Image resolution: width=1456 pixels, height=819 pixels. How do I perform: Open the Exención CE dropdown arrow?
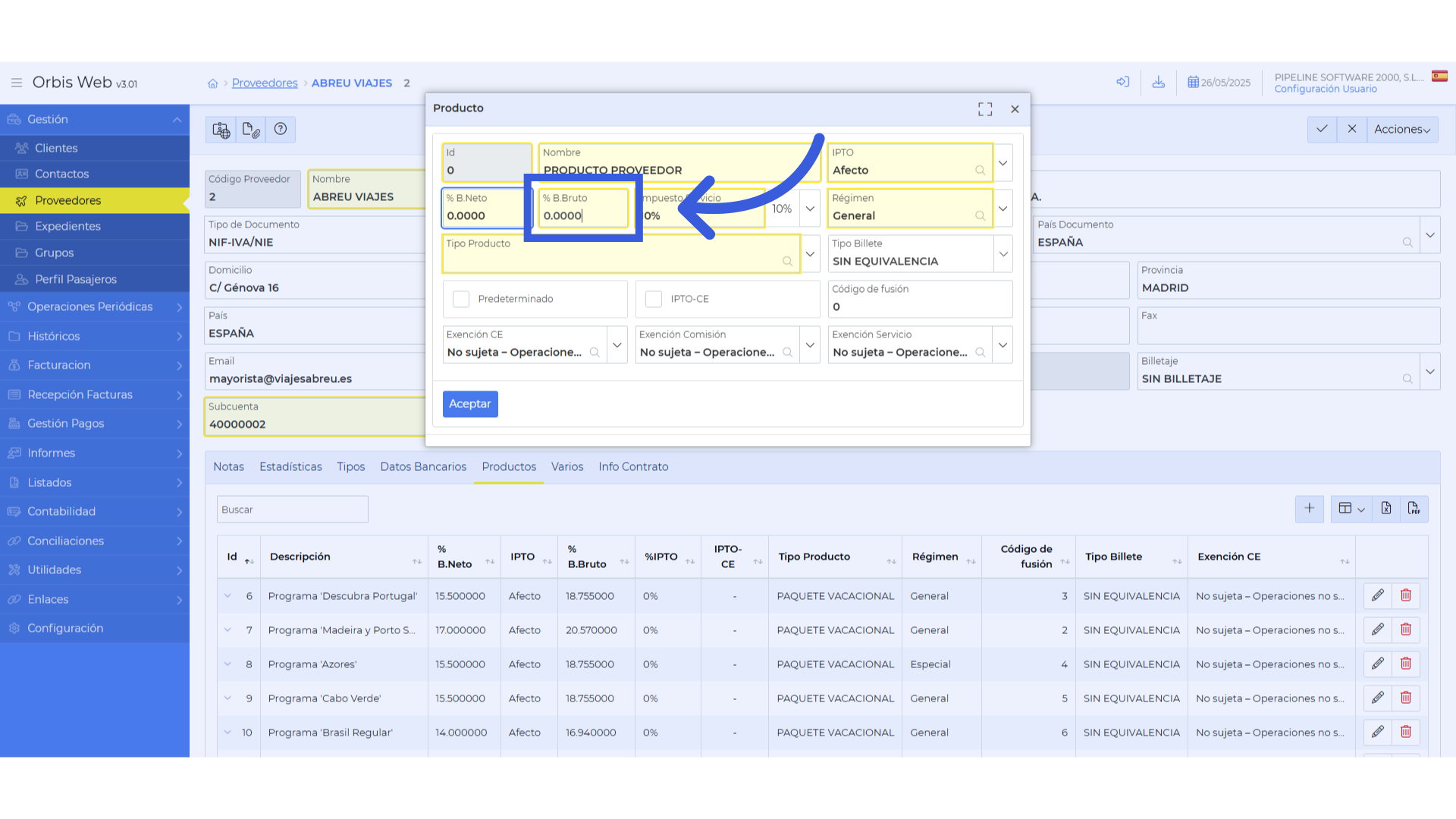point(617,345)
